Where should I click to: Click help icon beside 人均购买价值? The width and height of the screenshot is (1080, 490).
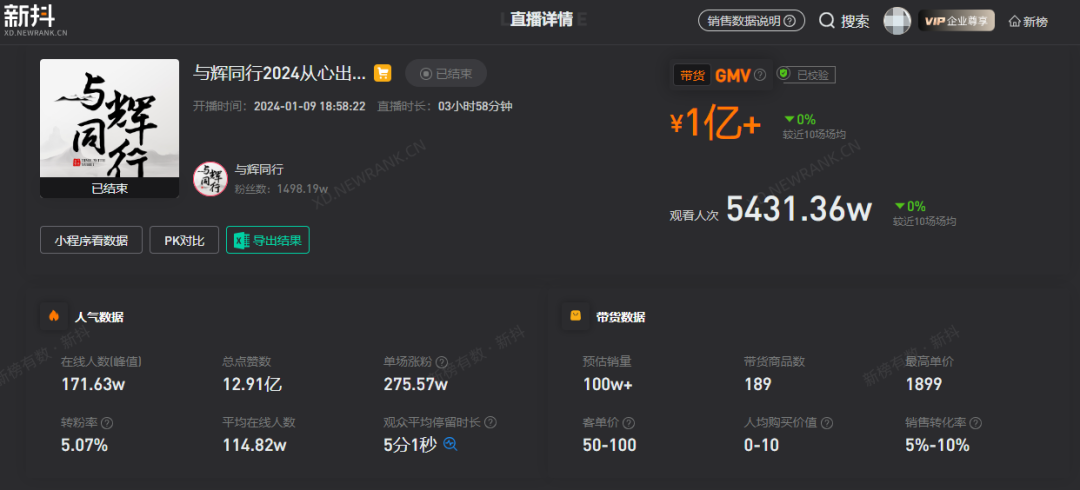[827, 422]
